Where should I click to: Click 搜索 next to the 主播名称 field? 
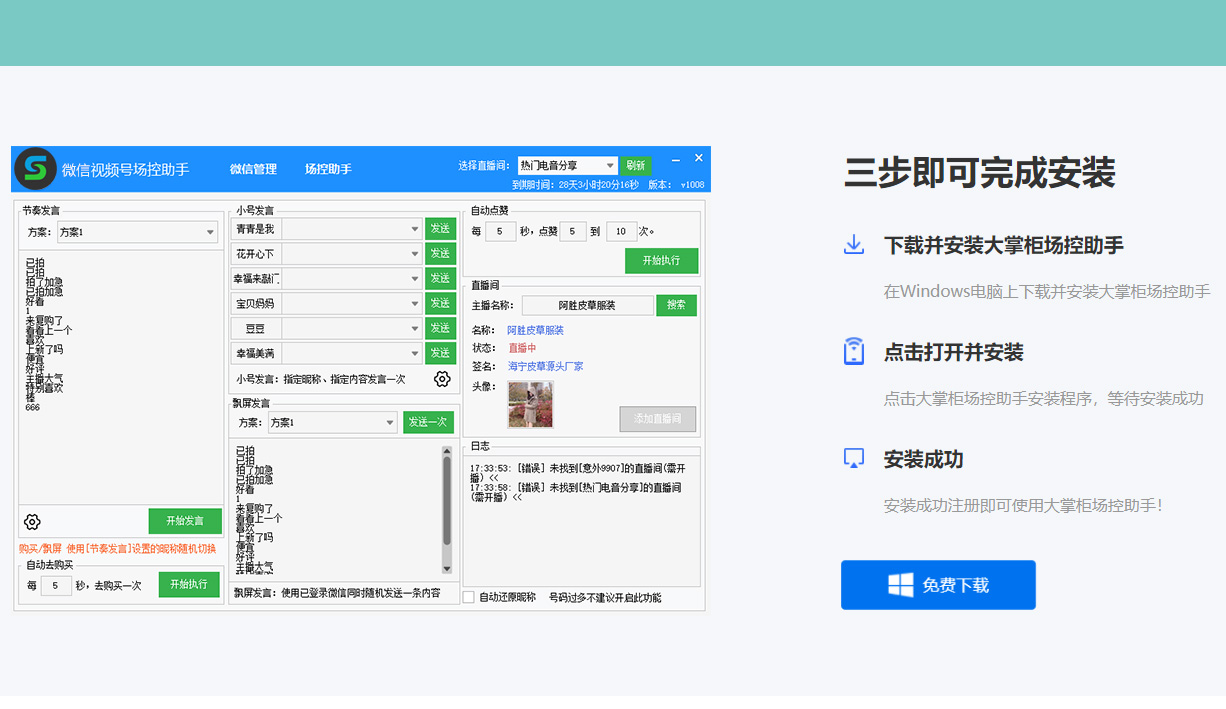[676, 305]
